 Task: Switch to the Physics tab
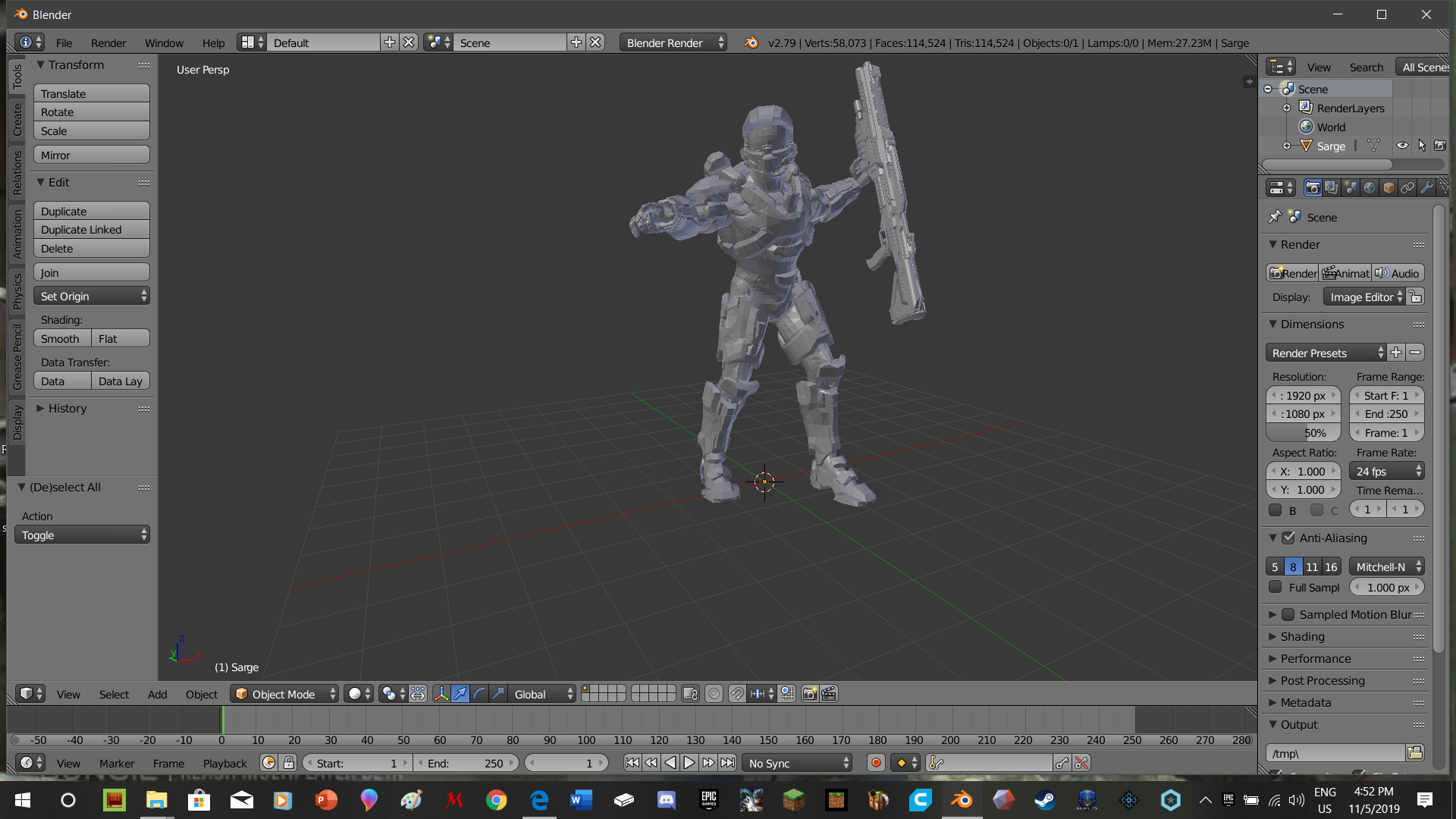coord(17,291)
